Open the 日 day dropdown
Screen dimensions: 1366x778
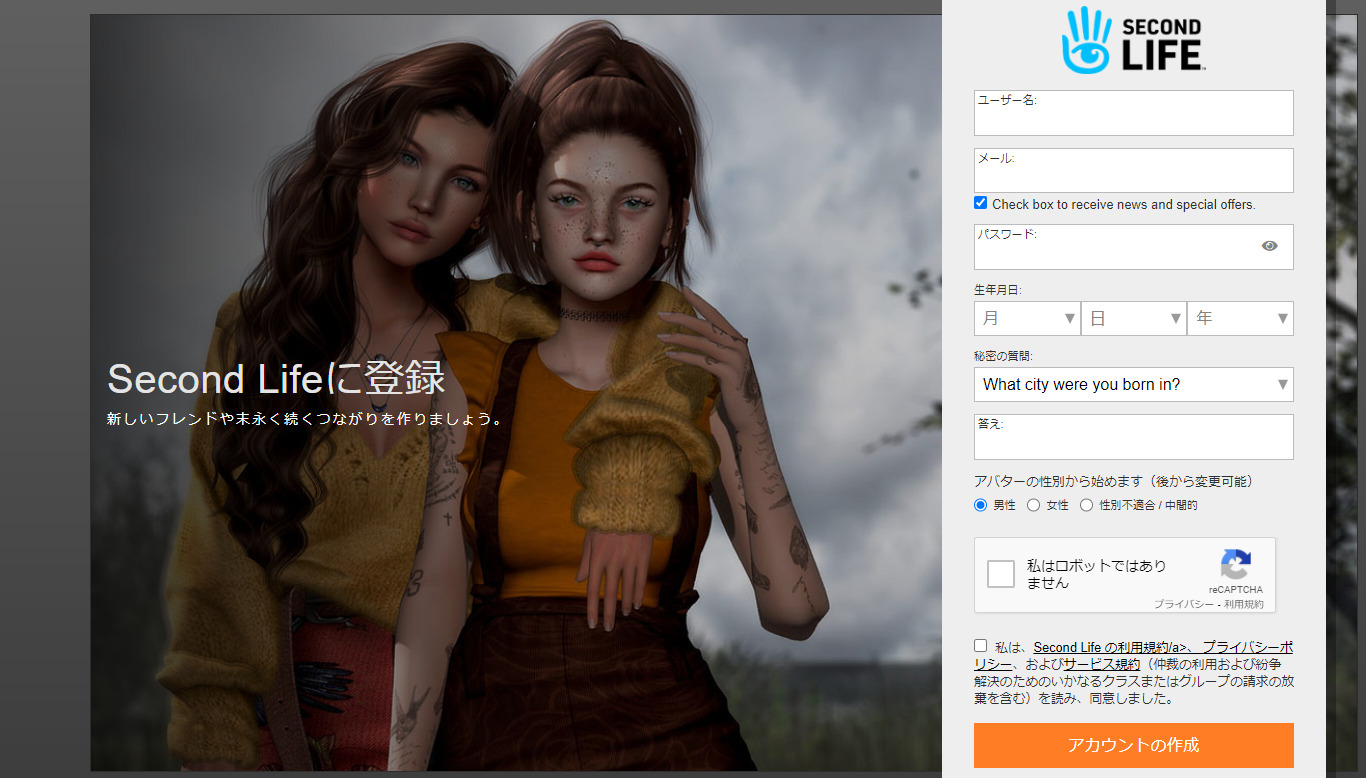pyautogui.click(x=1133, y=318)
